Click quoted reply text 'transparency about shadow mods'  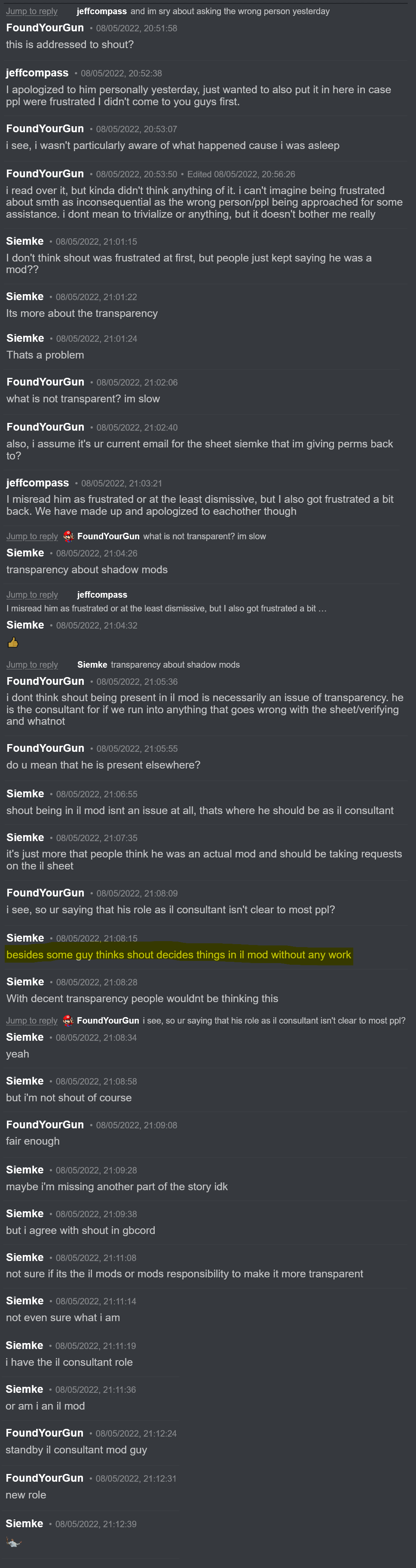tap(175, 665)
